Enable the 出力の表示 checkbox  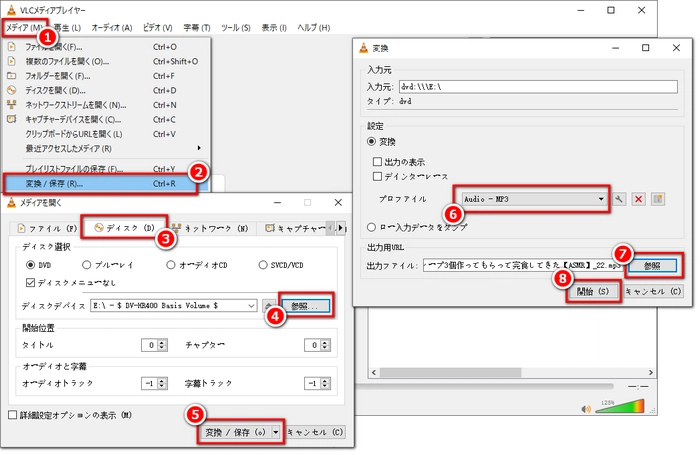click(378, 160)
